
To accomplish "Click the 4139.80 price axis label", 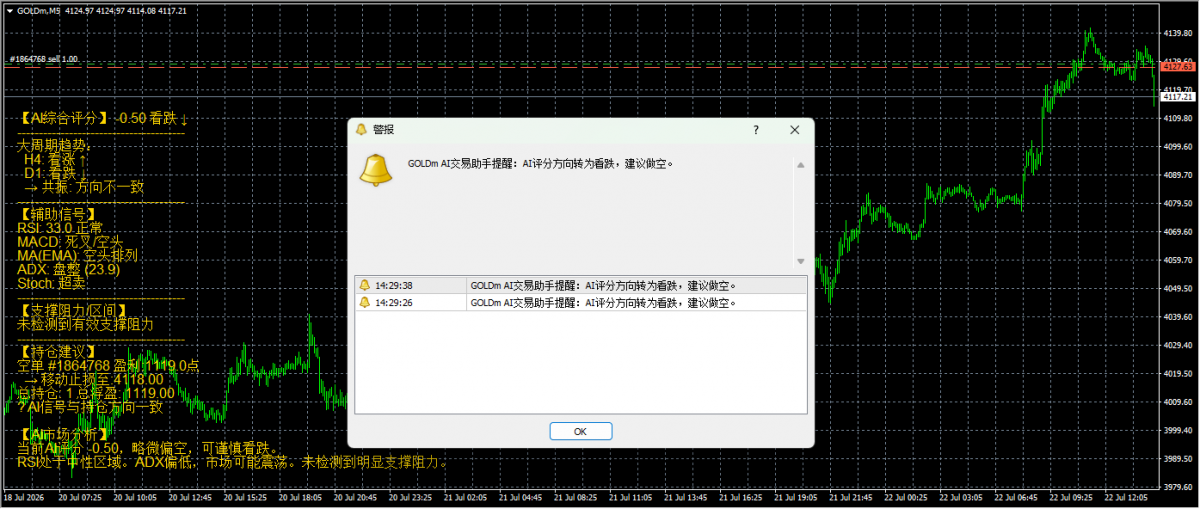I will 1179,33.
